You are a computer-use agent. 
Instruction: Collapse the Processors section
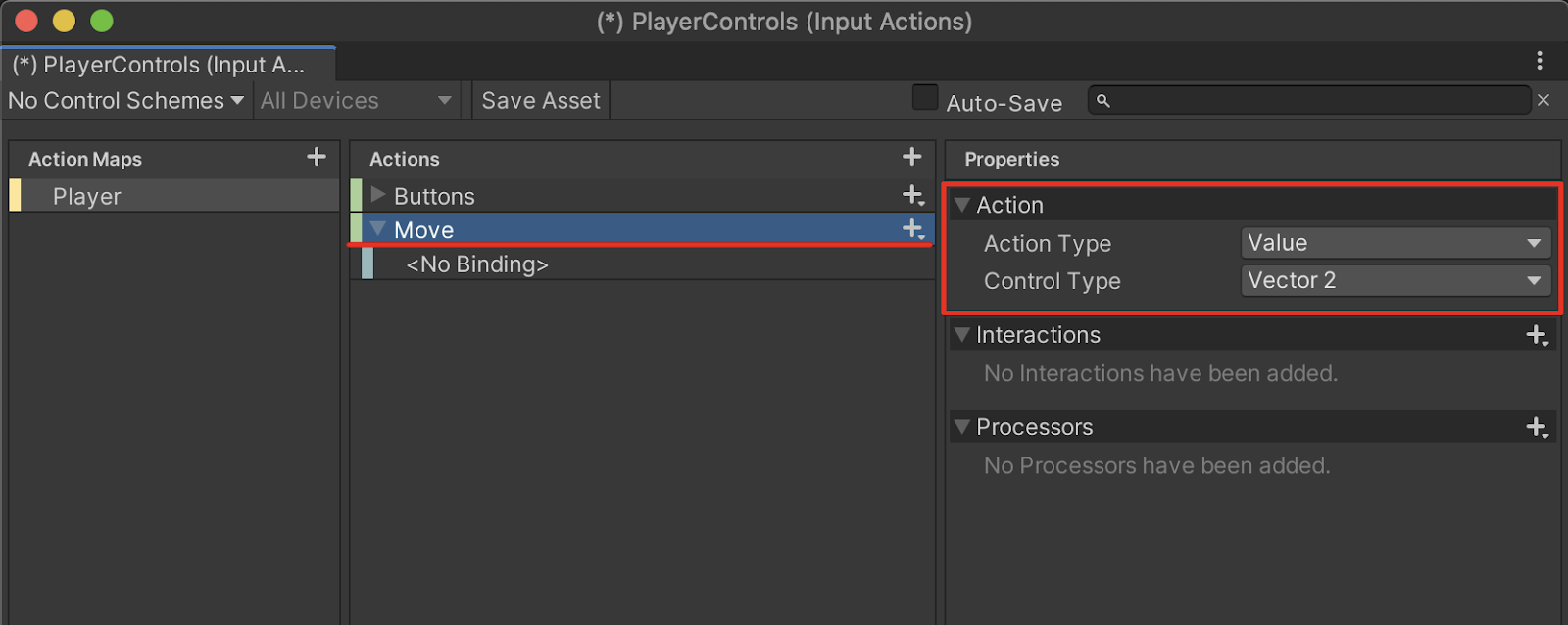coord(962,427)
